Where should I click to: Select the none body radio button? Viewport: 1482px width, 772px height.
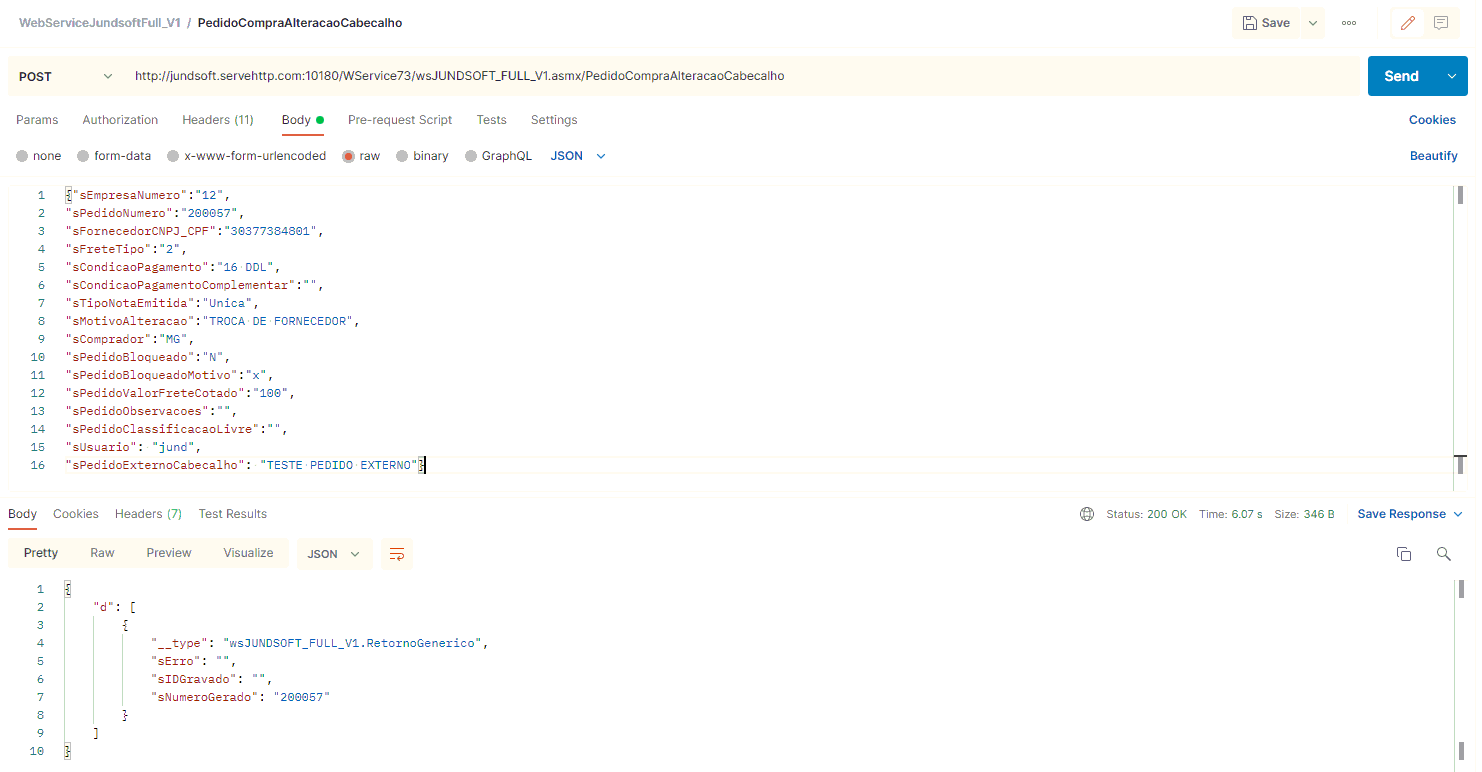click(22, 156)
